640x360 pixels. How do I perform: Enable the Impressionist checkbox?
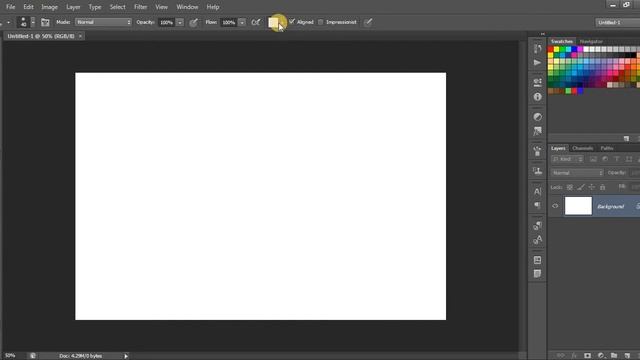coord(320,22)
